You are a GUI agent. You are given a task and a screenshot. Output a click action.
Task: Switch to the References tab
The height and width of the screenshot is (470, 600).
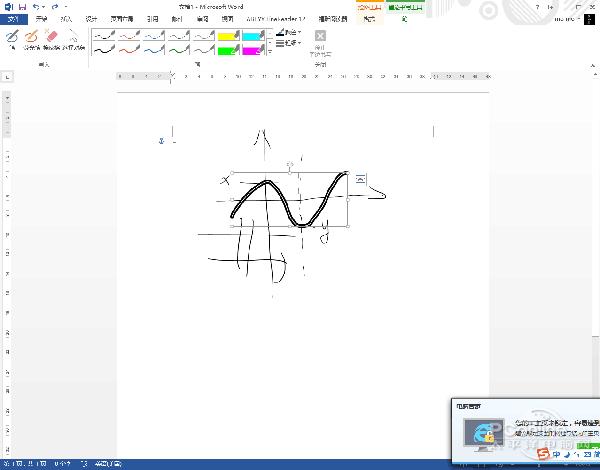tap(153, 19)
